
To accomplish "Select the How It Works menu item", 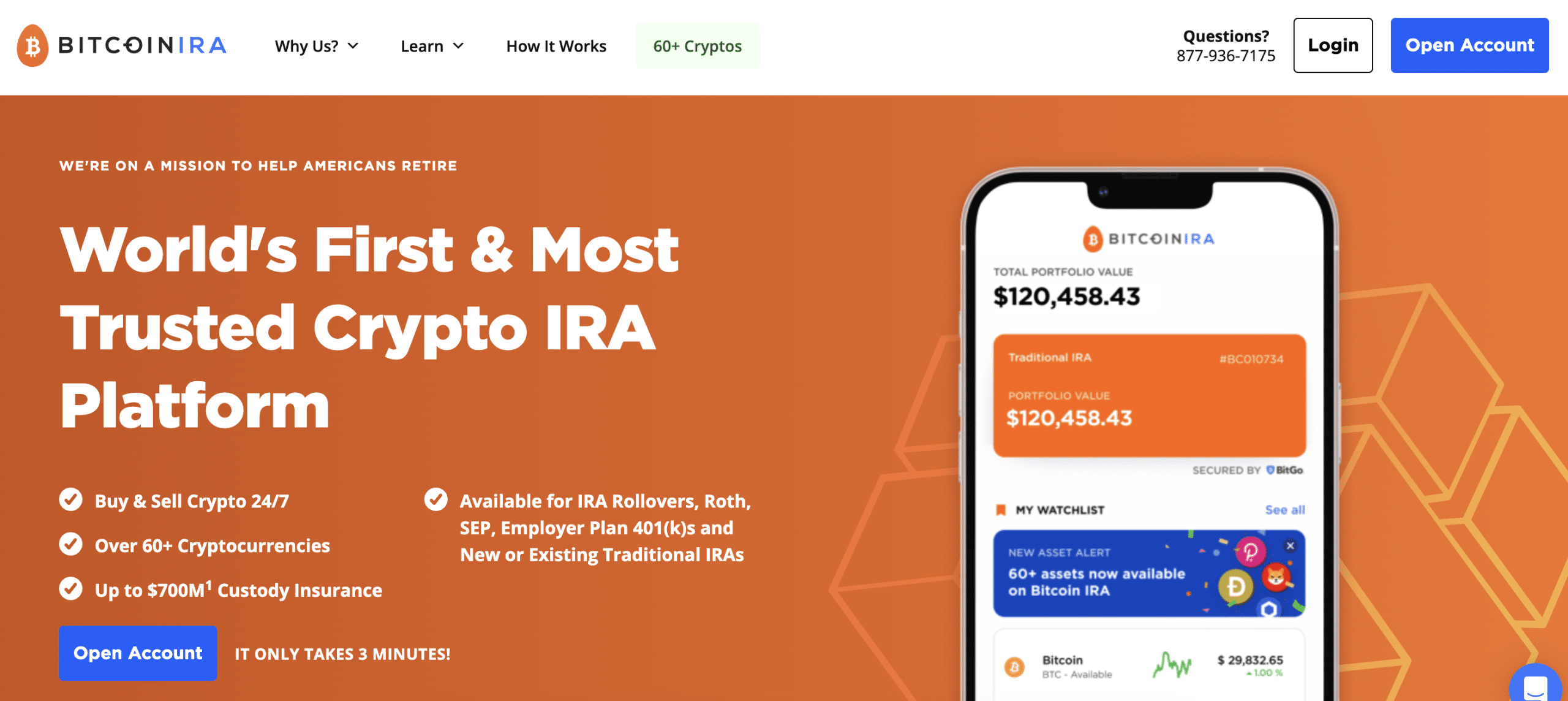I will tap(556, 44).
